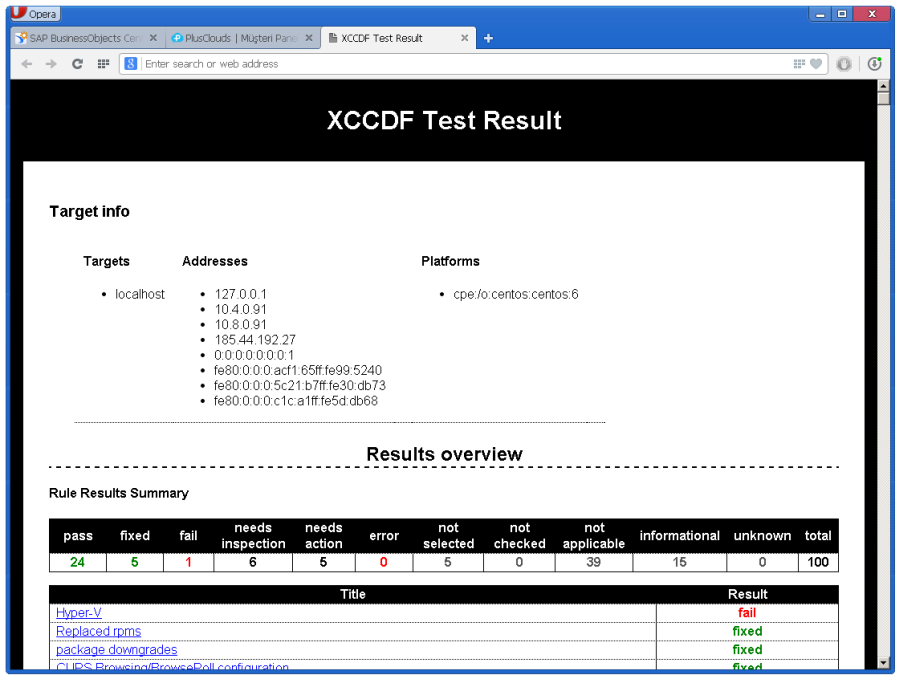
Task: Click address fe80:0:0:0:c1c:a1ff:fe5d:db68
Action: (x=296, y=401)
